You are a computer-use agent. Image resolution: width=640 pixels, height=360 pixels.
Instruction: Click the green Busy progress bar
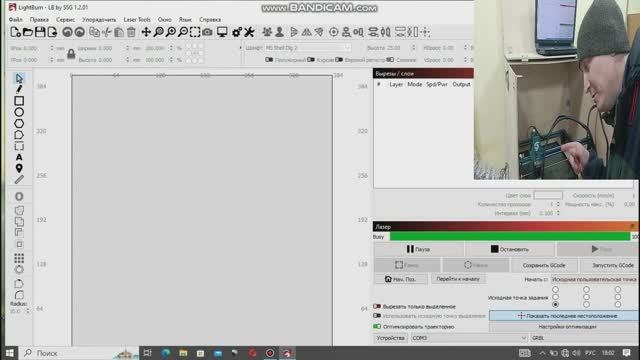tap(510, 237)
